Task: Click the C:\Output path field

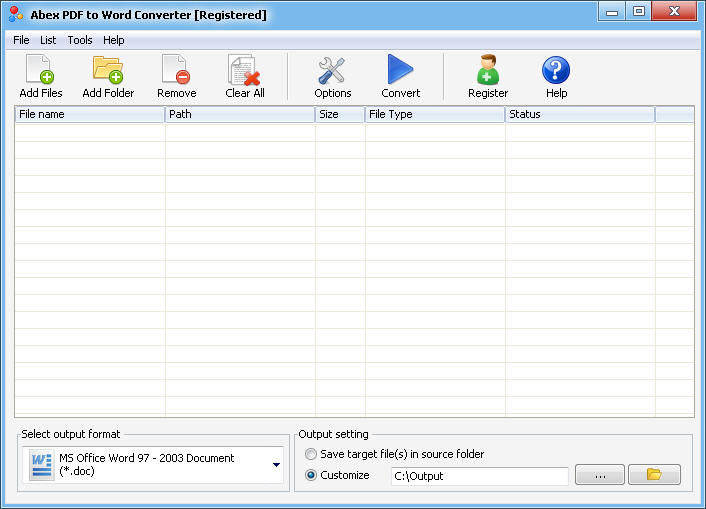Action: point(479,476)
